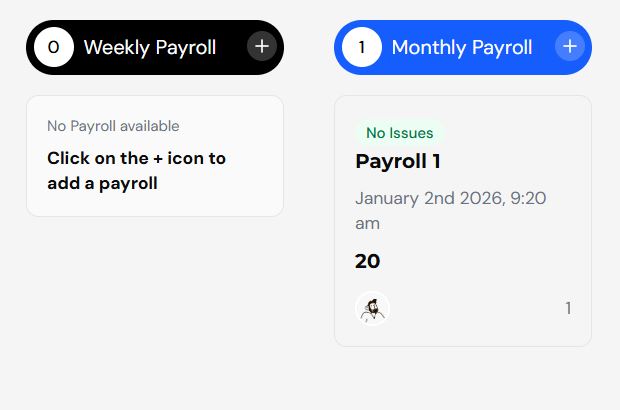The height and width of the screenshot is (410, 620).
Task: Click the user avatar on Payroll 1
Action: 372,308
